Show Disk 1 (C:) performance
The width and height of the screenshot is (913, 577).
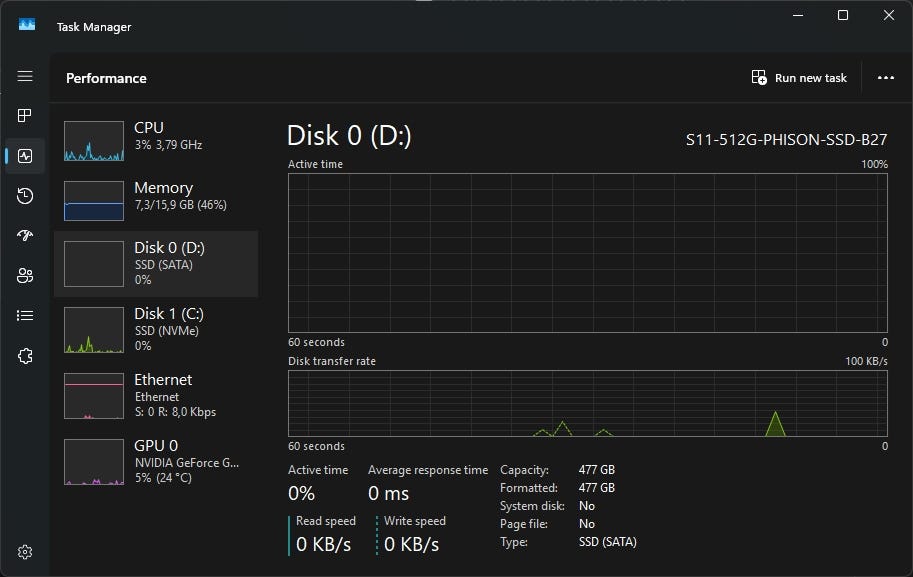(x=155, y=329)
